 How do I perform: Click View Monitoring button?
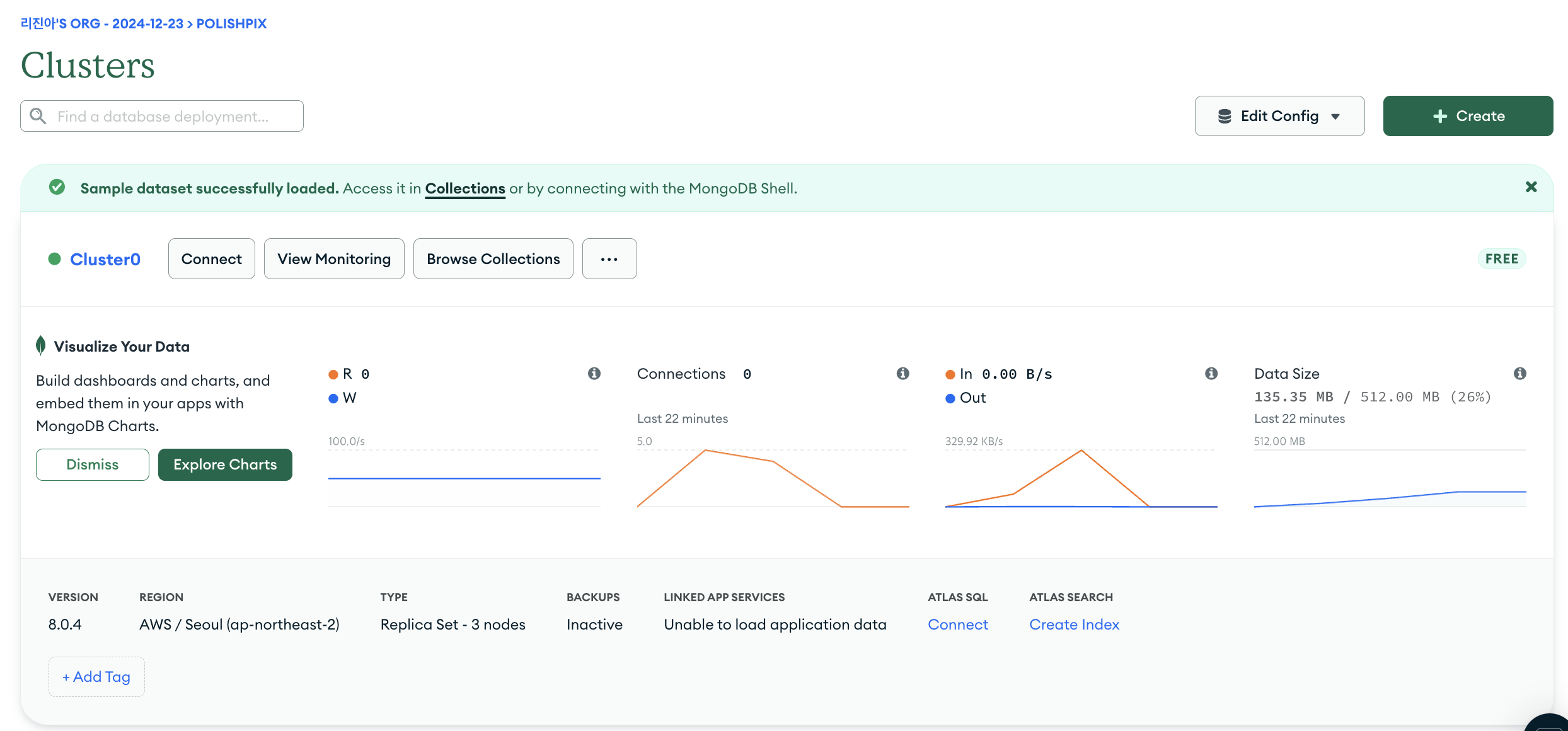coord(334,258)
